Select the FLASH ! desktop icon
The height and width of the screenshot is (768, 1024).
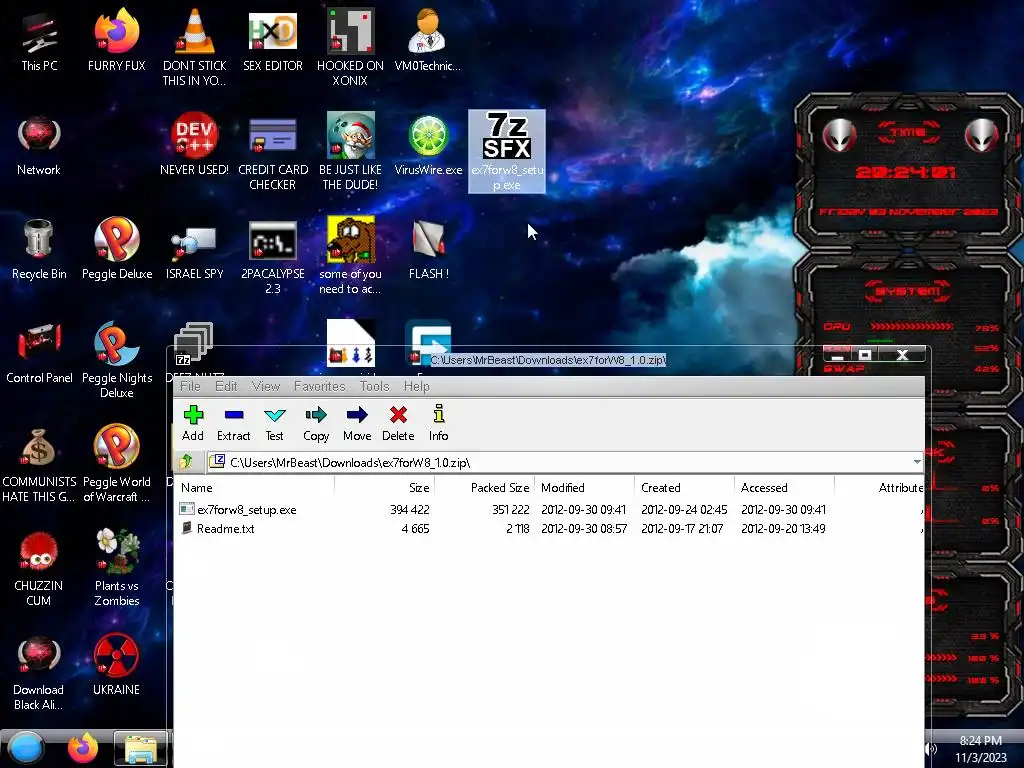[428, 249]
